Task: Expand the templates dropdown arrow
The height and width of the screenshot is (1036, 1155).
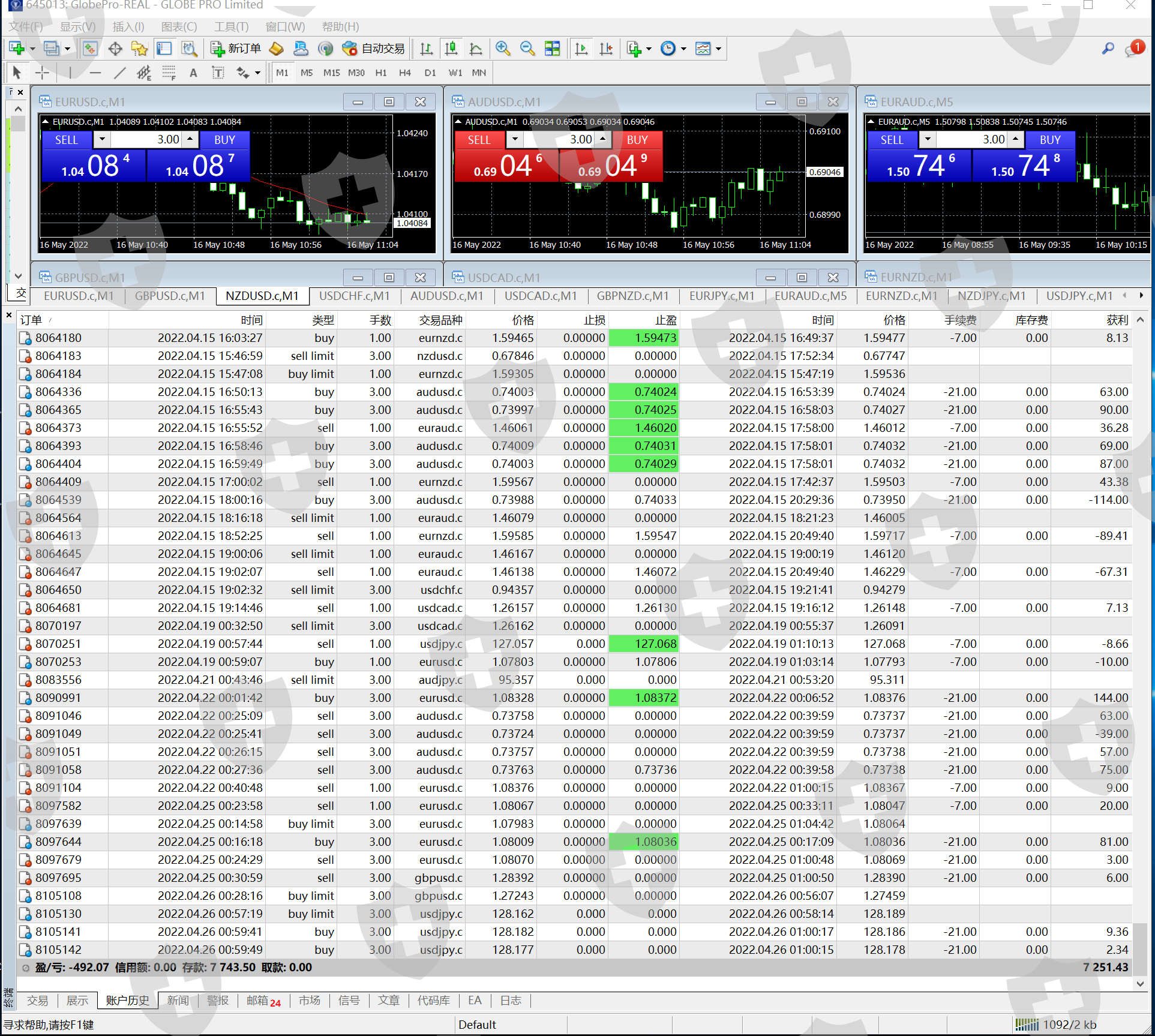Action: (x=718, y=49)
